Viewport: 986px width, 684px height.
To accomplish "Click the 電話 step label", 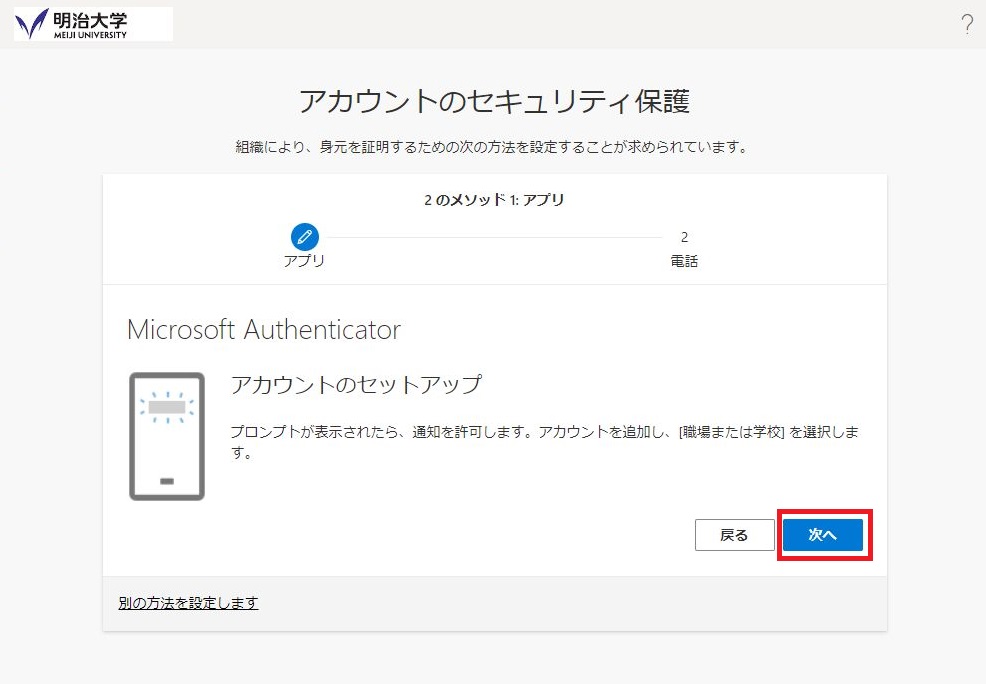I will [684, 261].
